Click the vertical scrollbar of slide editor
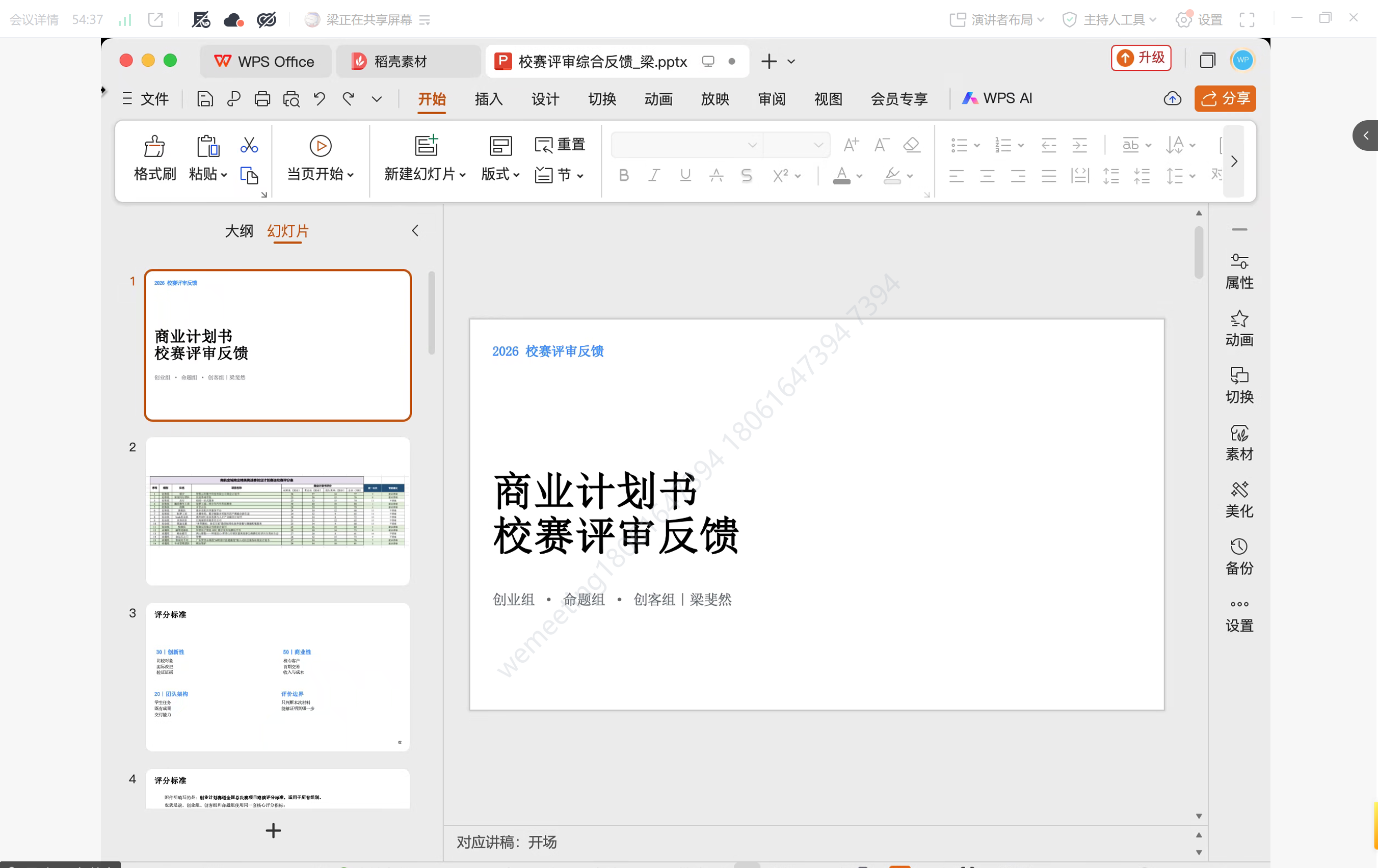This screenshot has height=868, width=1378. 1199,252
